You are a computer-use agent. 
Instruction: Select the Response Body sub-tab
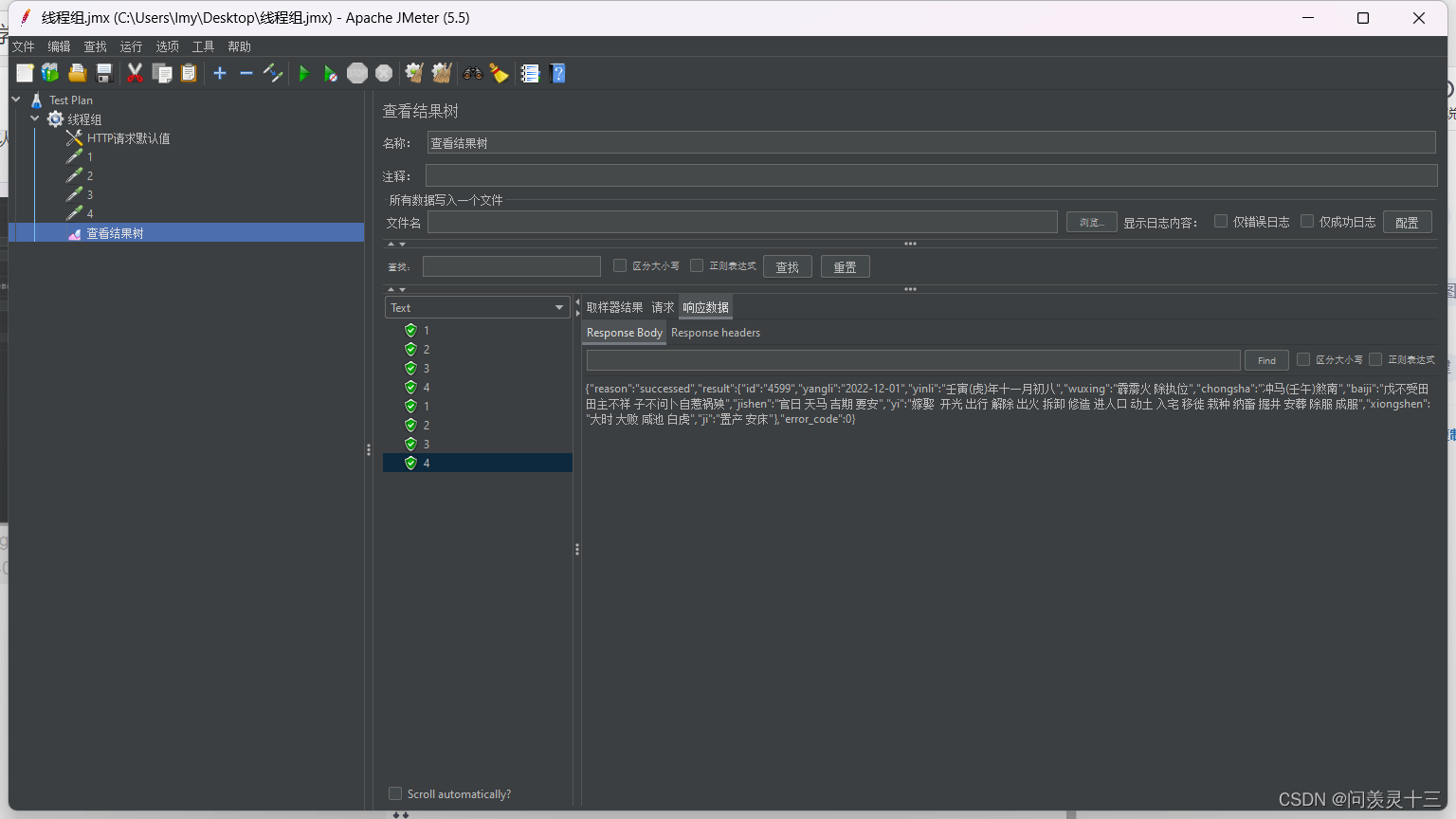tap(624, 333)
